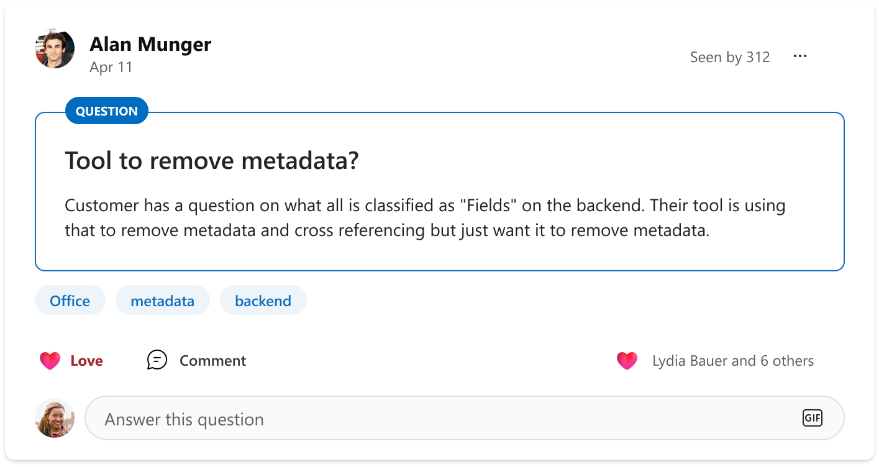Viewport: 879px width, 467px height.
Task: Click the reaction heart beside Lydia Bauer
Action: point(627,361)
